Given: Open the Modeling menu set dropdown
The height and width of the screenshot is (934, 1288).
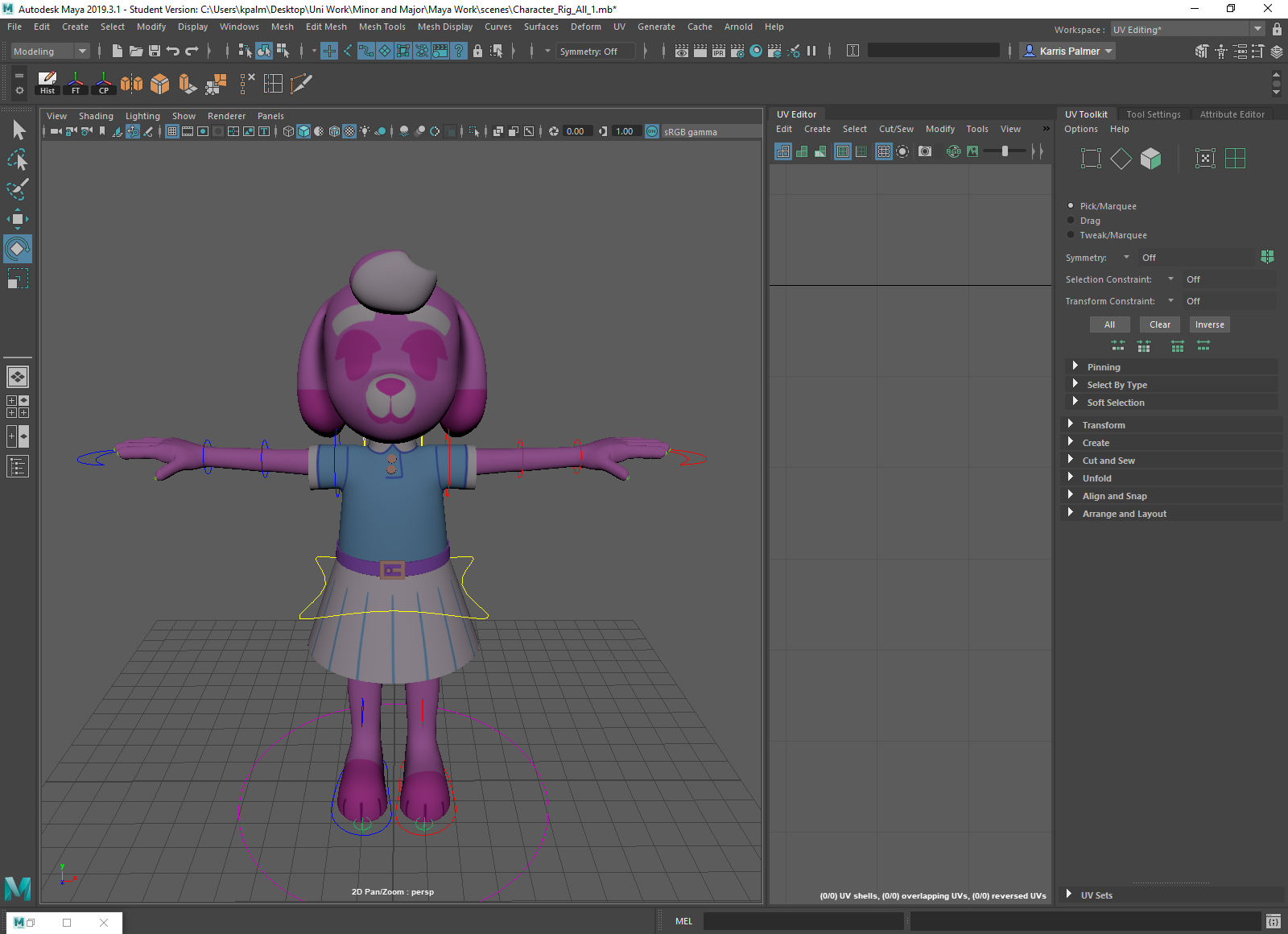Looking at the screenshot, I should click(x=50, y=52).
